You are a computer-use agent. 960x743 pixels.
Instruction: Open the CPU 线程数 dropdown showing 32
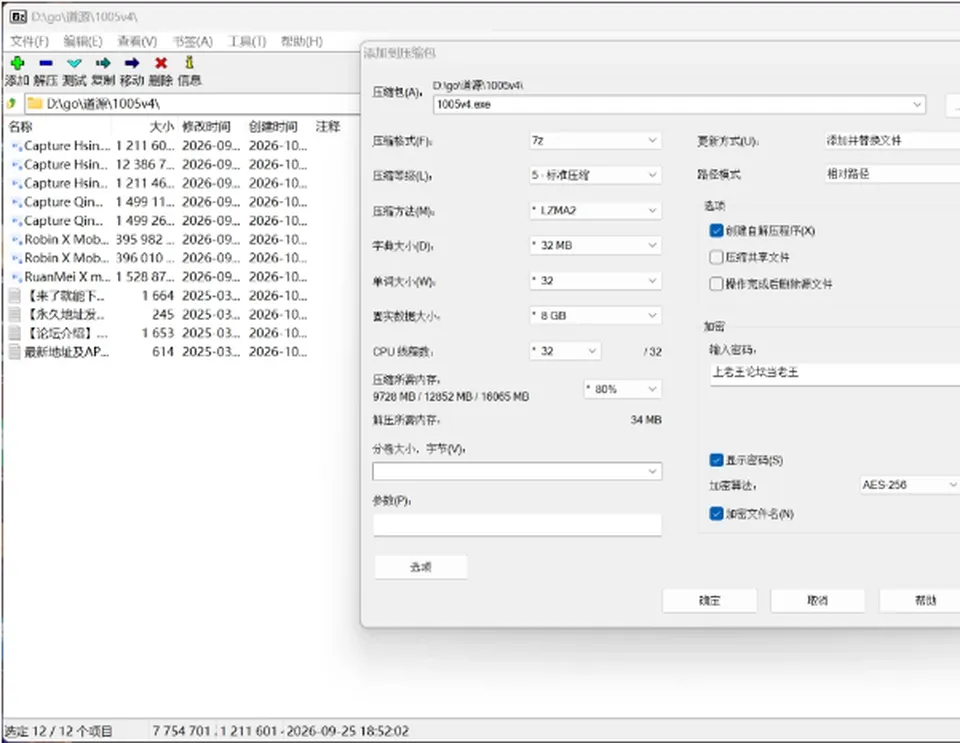tap(564, 351)
